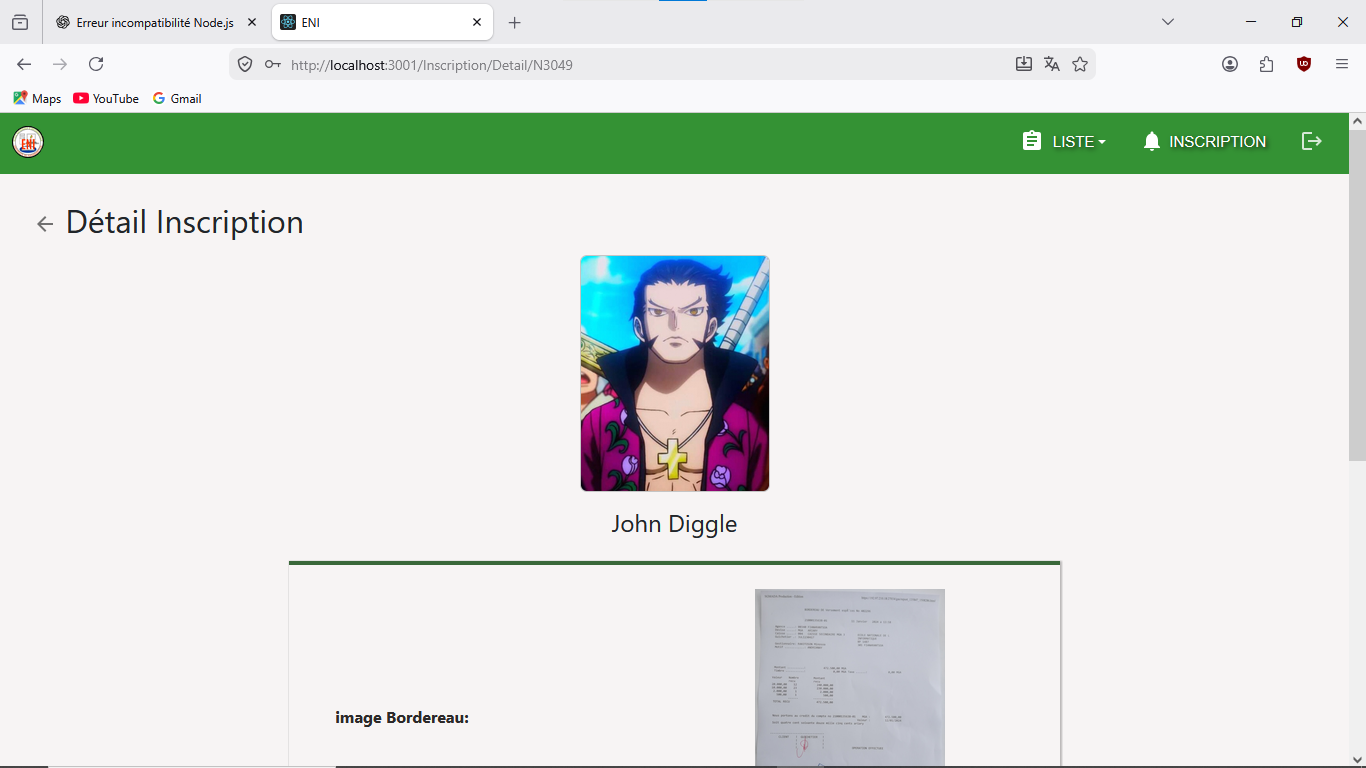Restore down the Firefox window

coord(1297,22)
